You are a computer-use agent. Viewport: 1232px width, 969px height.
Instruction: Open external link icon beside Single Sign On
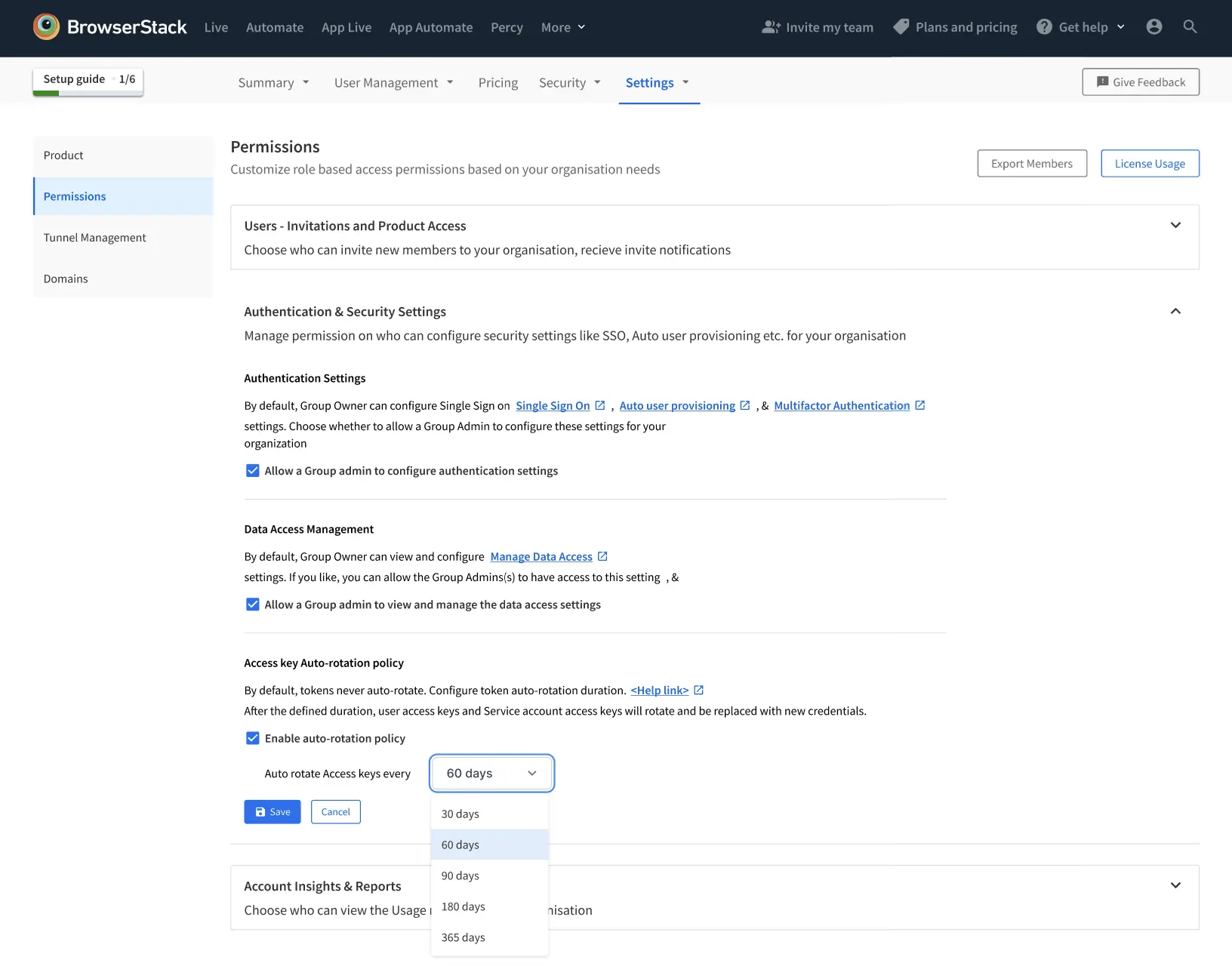[x=600, y=405]
